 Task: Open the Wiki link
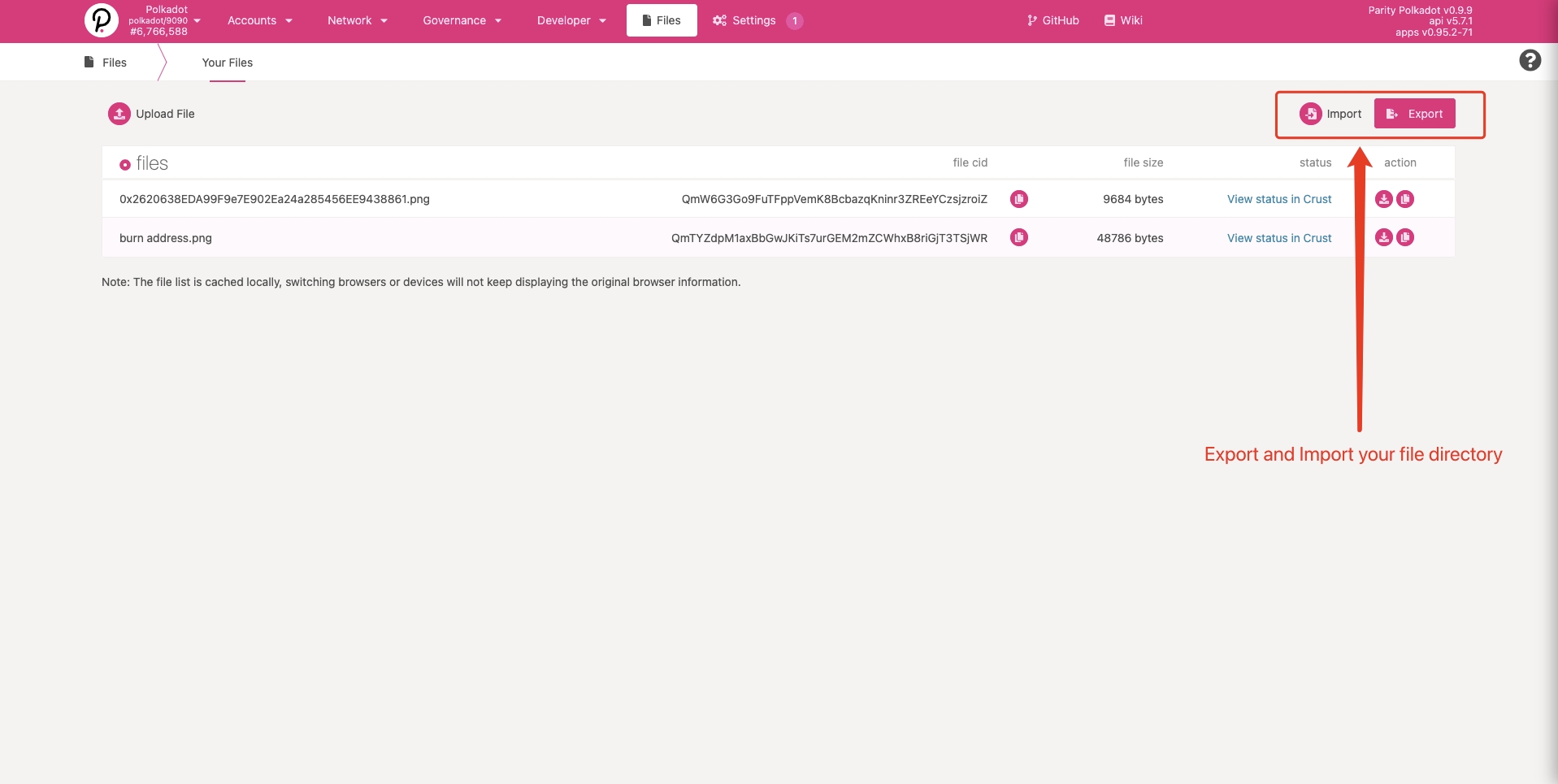tap(1123, 20)
